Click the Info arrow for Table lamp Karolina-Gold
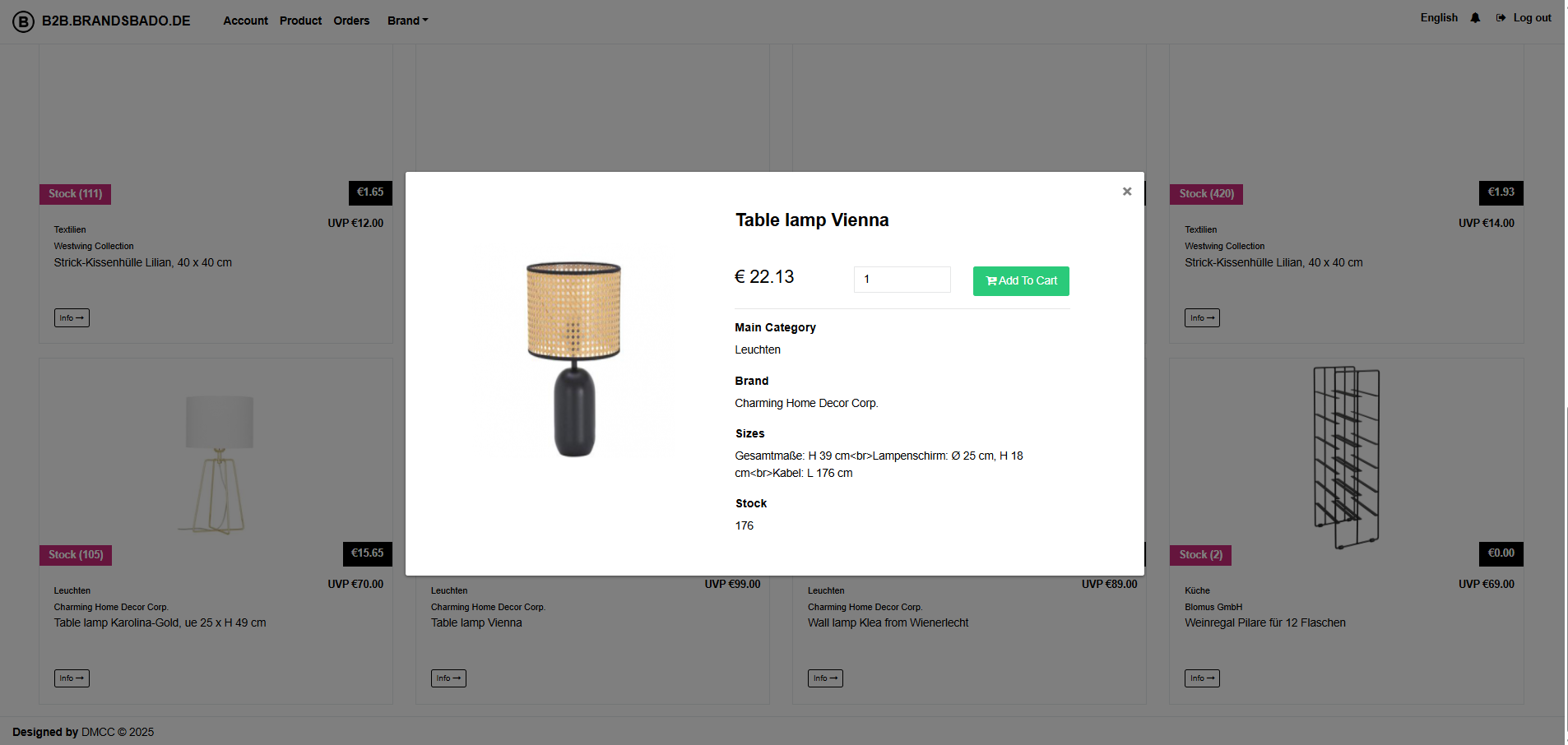This screenshot has width=1568, height=745. [x=72, y=678]
